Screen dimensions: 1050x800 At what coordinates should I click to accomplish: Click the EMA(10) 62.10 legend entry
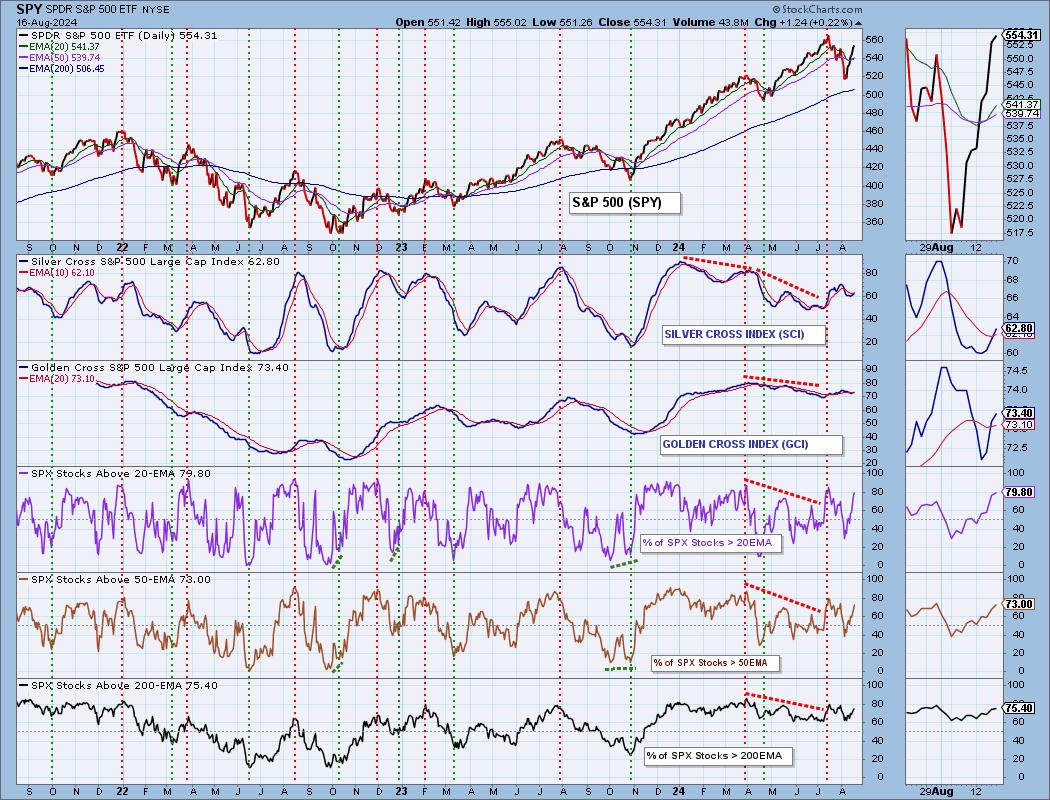(x=58, y=272)
